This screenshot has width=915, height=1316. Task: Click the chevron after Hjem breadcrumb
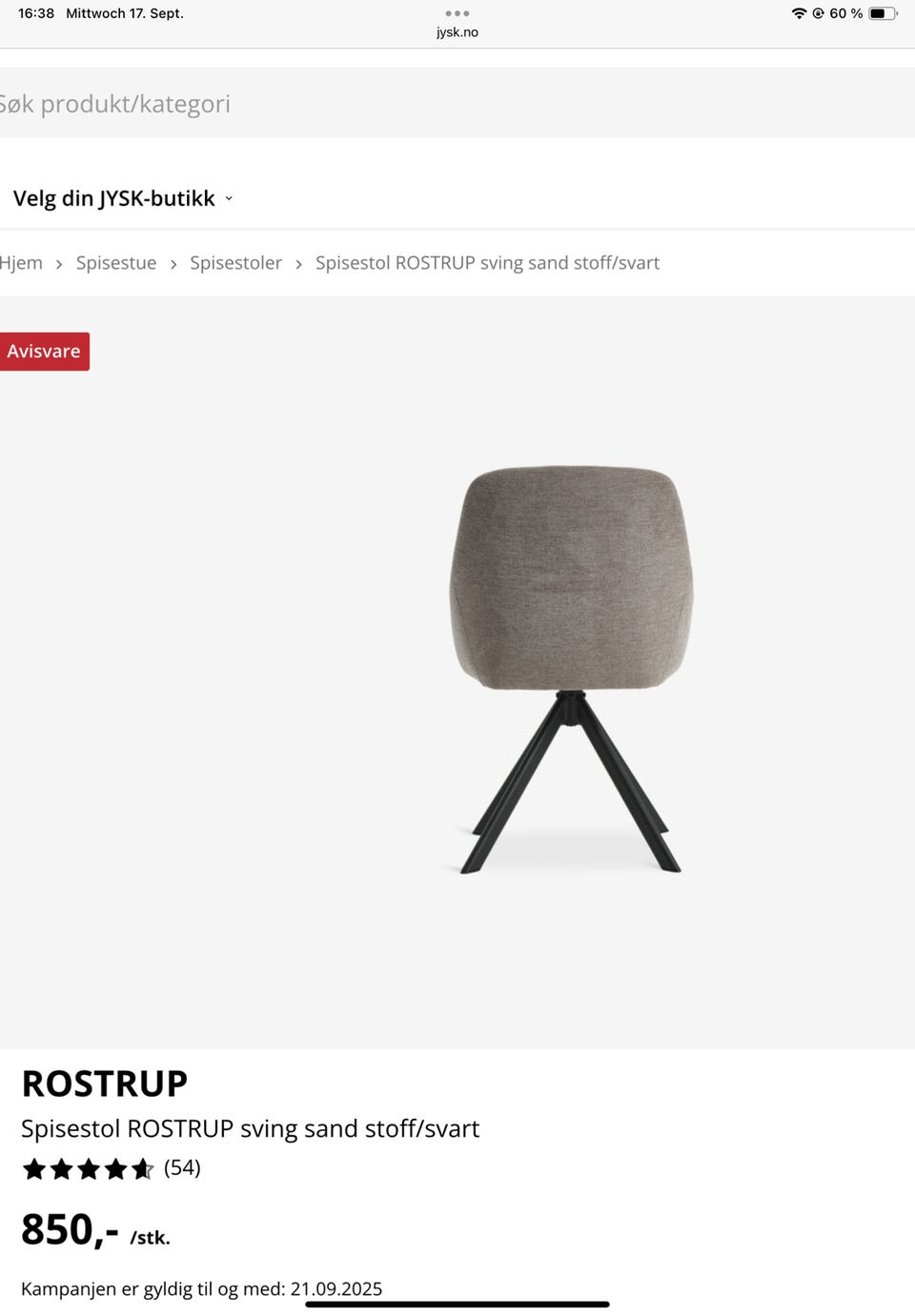59,264
